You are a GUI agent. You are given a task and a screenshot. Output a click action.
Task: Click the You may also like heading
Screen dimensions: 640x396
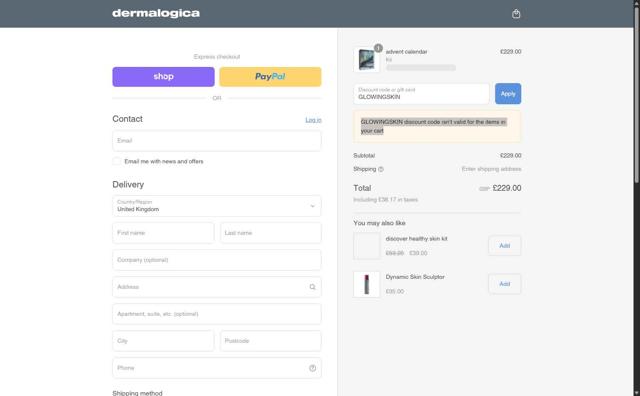pyautogui.click(x=379, y=223)
